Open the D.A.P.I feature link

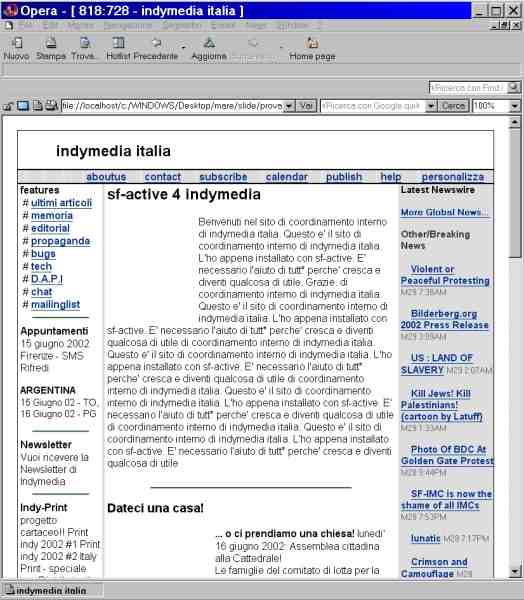tap(47, 279)
